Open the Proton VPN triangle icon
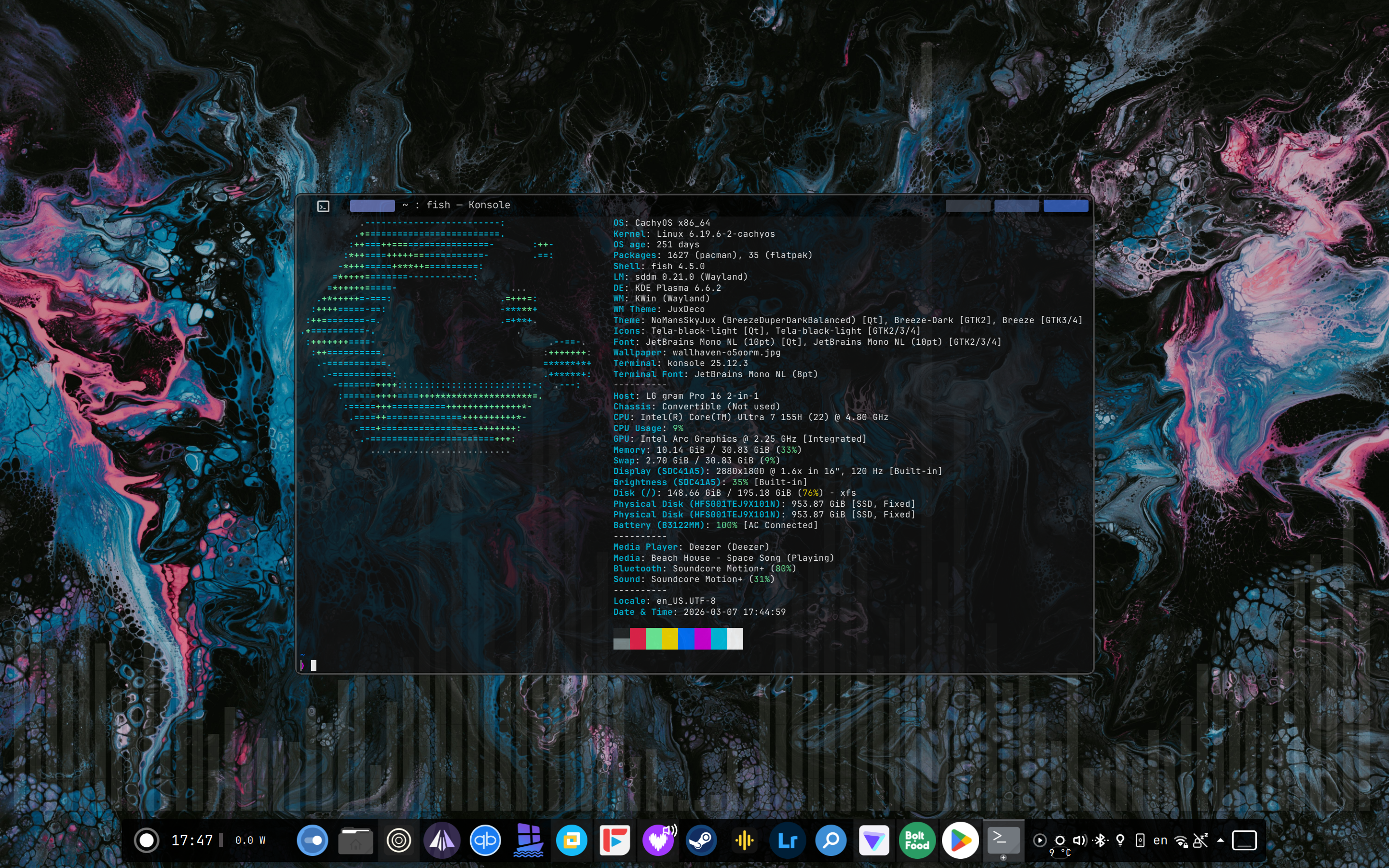 [873, 841]
